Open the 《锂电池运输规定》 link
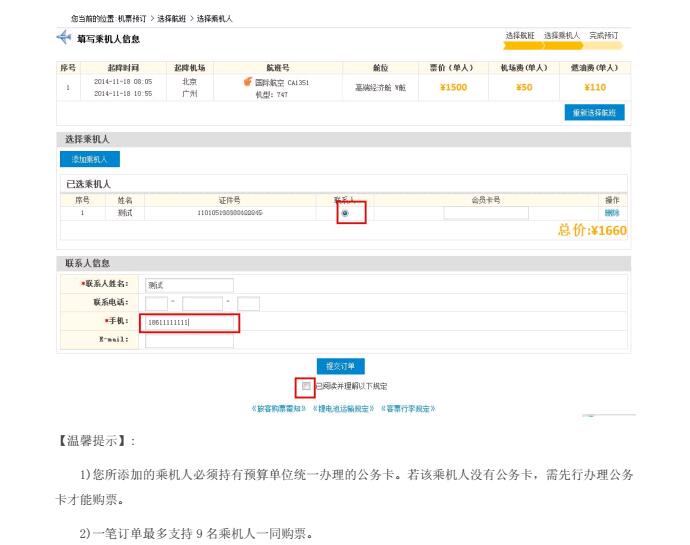The width and height of the screenshot is (690, 545). (344, 408)
